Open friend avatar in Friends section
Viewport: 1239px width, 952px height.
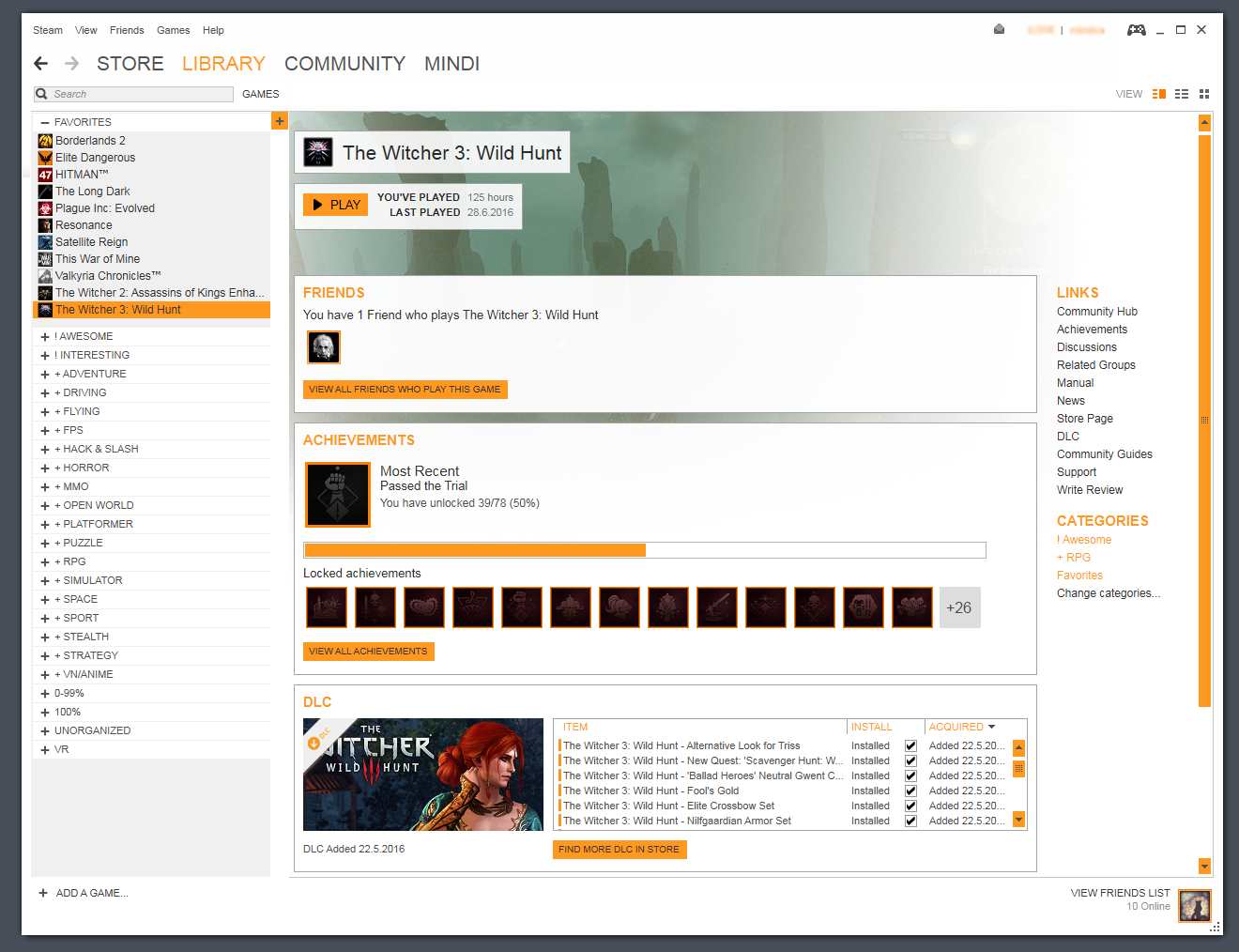pyautogui.click(x=324, y=347)
